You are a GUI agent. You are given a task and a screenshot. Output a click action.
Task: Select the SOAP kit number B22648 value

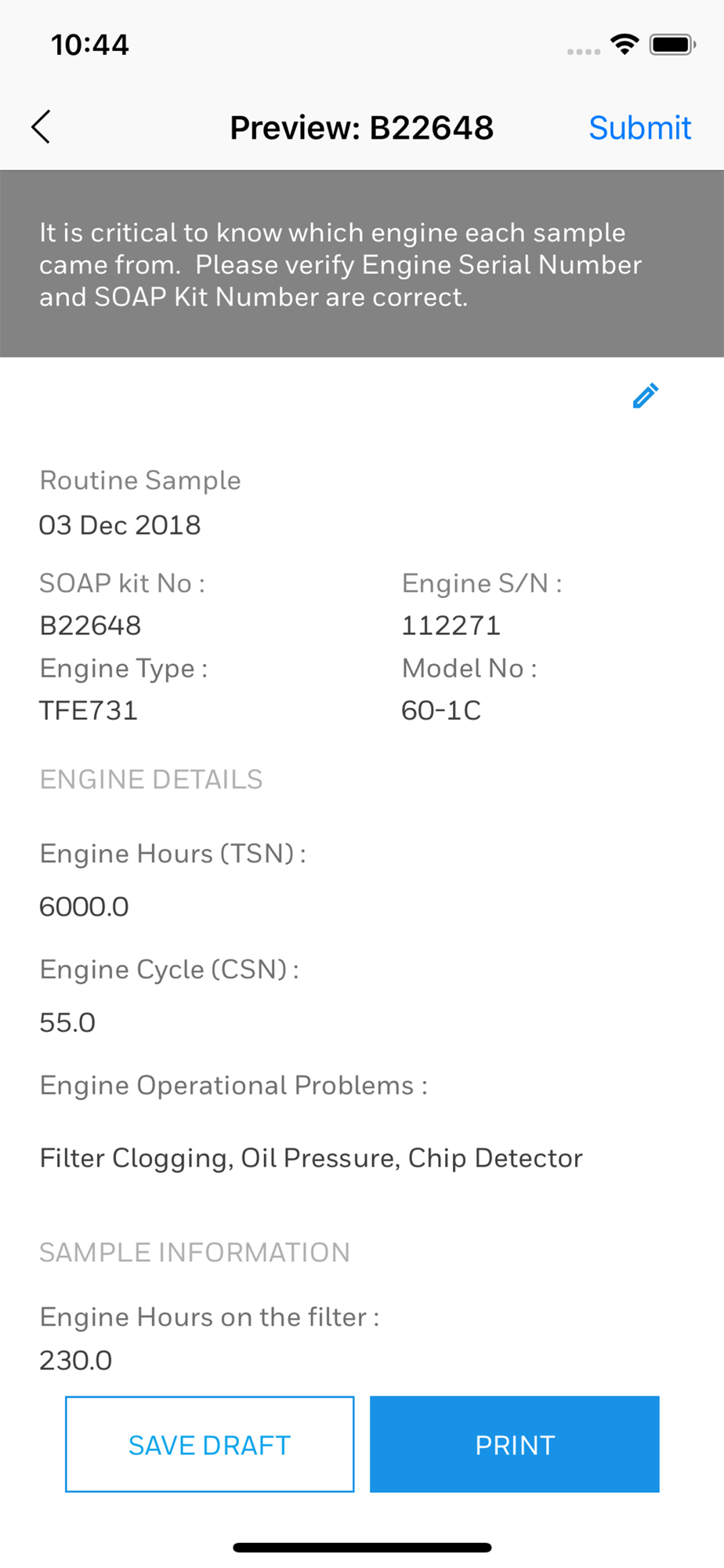91,626
